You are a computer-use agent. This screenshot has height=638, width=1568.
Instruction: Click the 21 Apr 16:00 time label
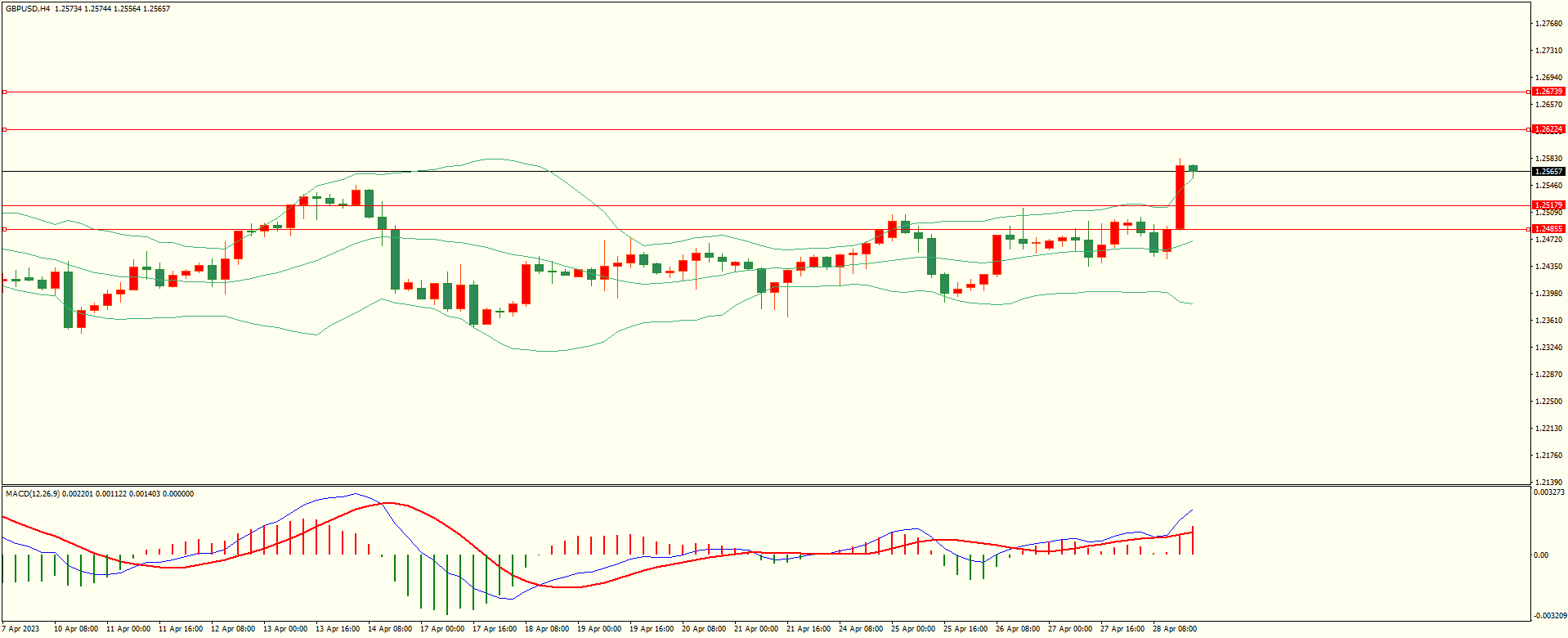pos(809,629)
